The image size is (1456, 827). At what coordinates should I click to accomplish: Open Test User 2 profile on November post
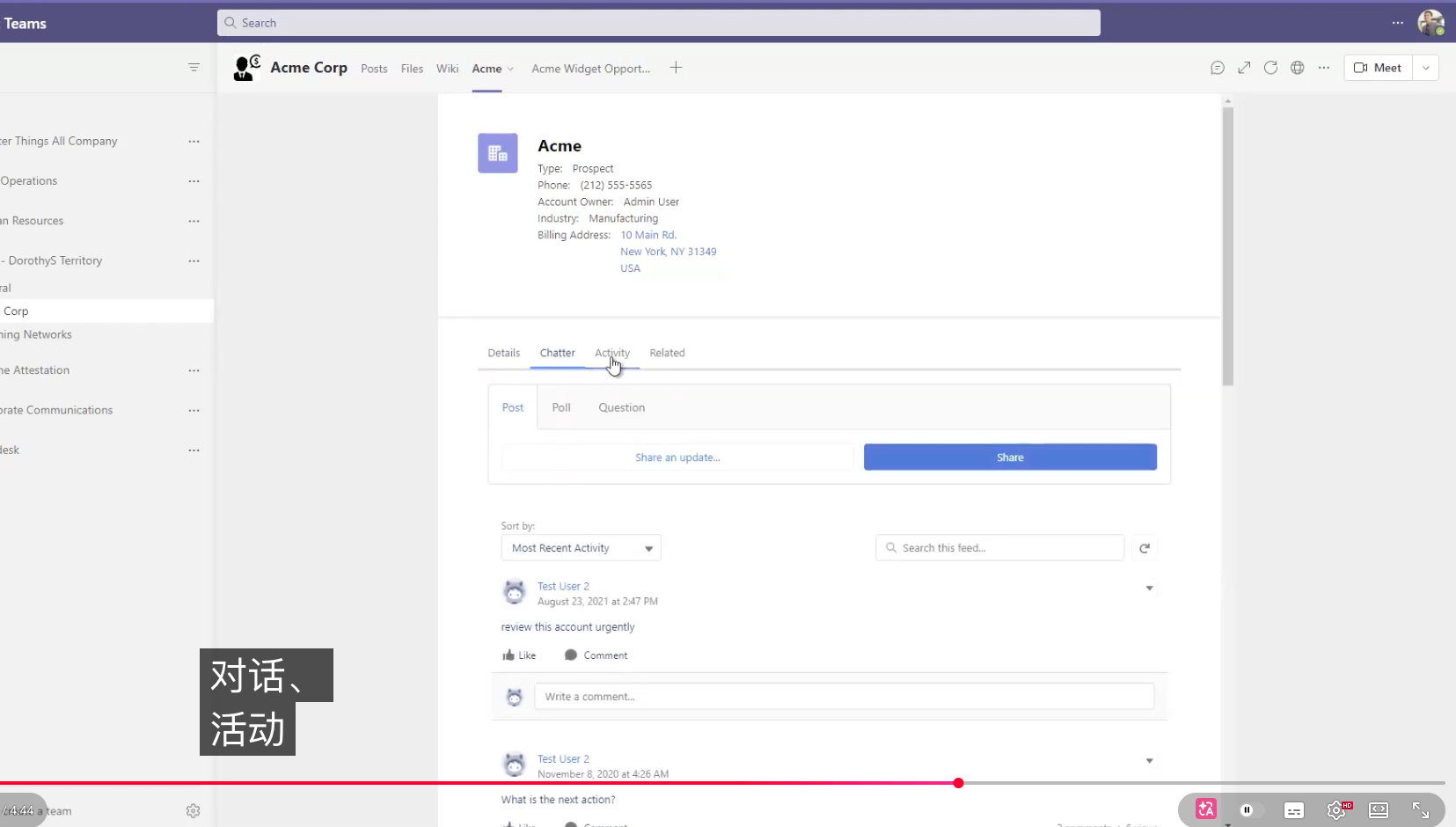click(x=563, y=758)
